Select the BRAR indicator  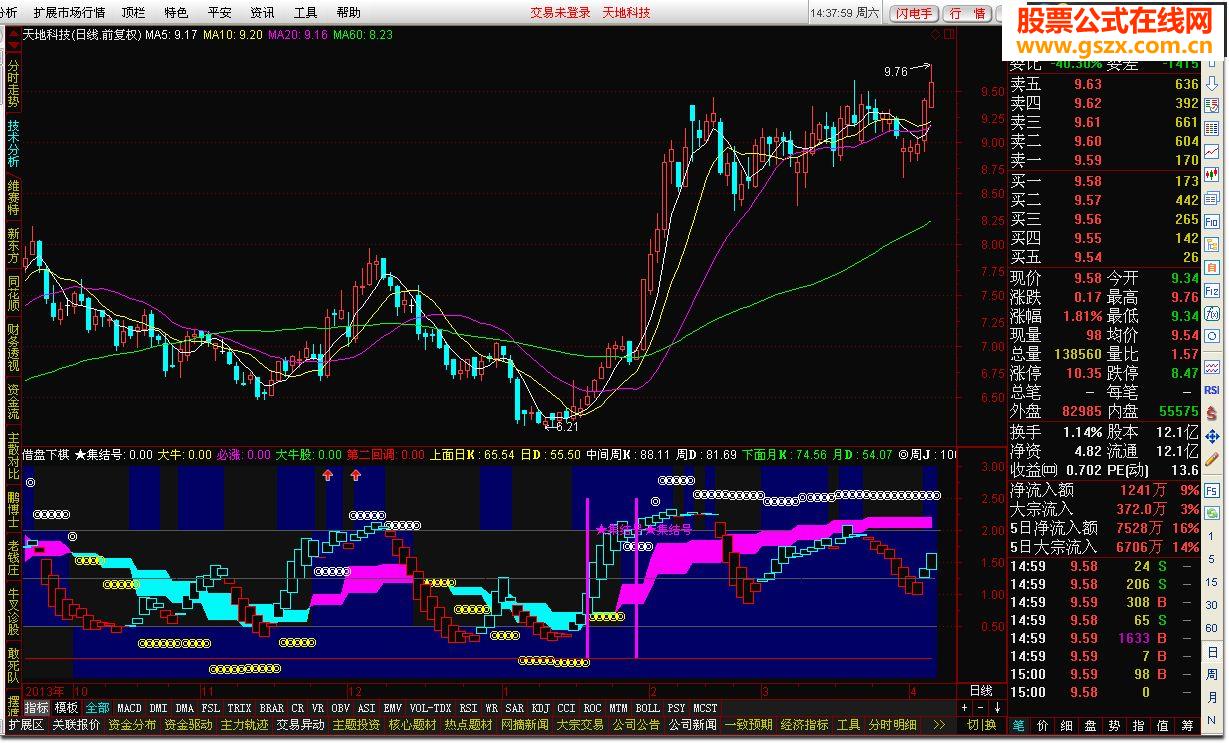click(x=271, y=708)
